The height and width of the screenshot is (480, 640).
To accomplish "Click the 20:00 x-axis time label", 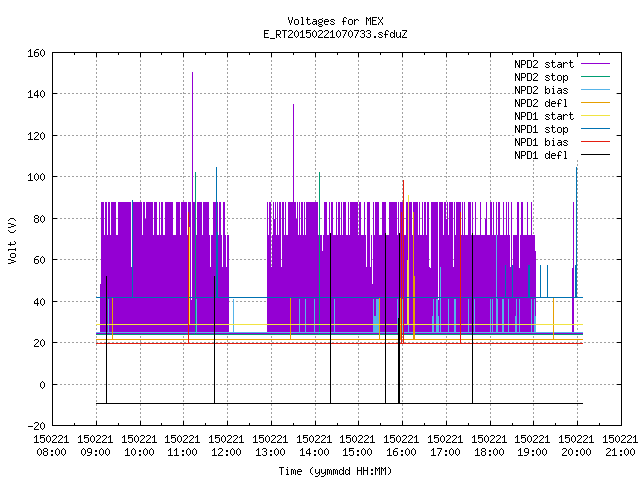I will coord(576,452).
